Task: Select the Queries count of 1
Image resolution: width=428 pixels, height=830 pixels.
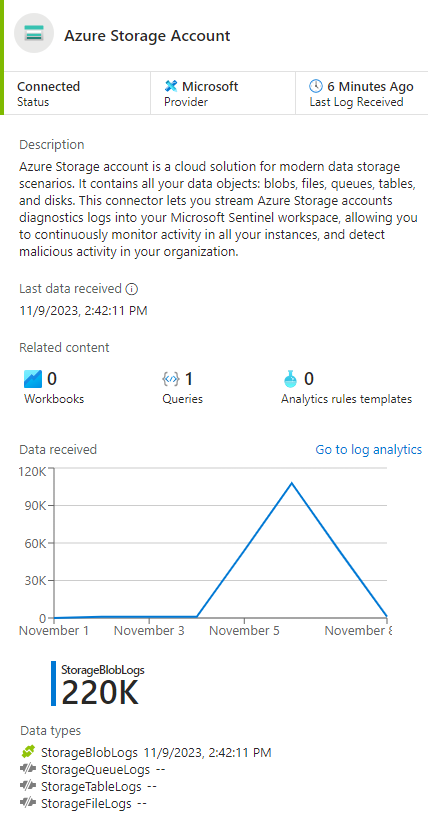Action: point(189,379)
